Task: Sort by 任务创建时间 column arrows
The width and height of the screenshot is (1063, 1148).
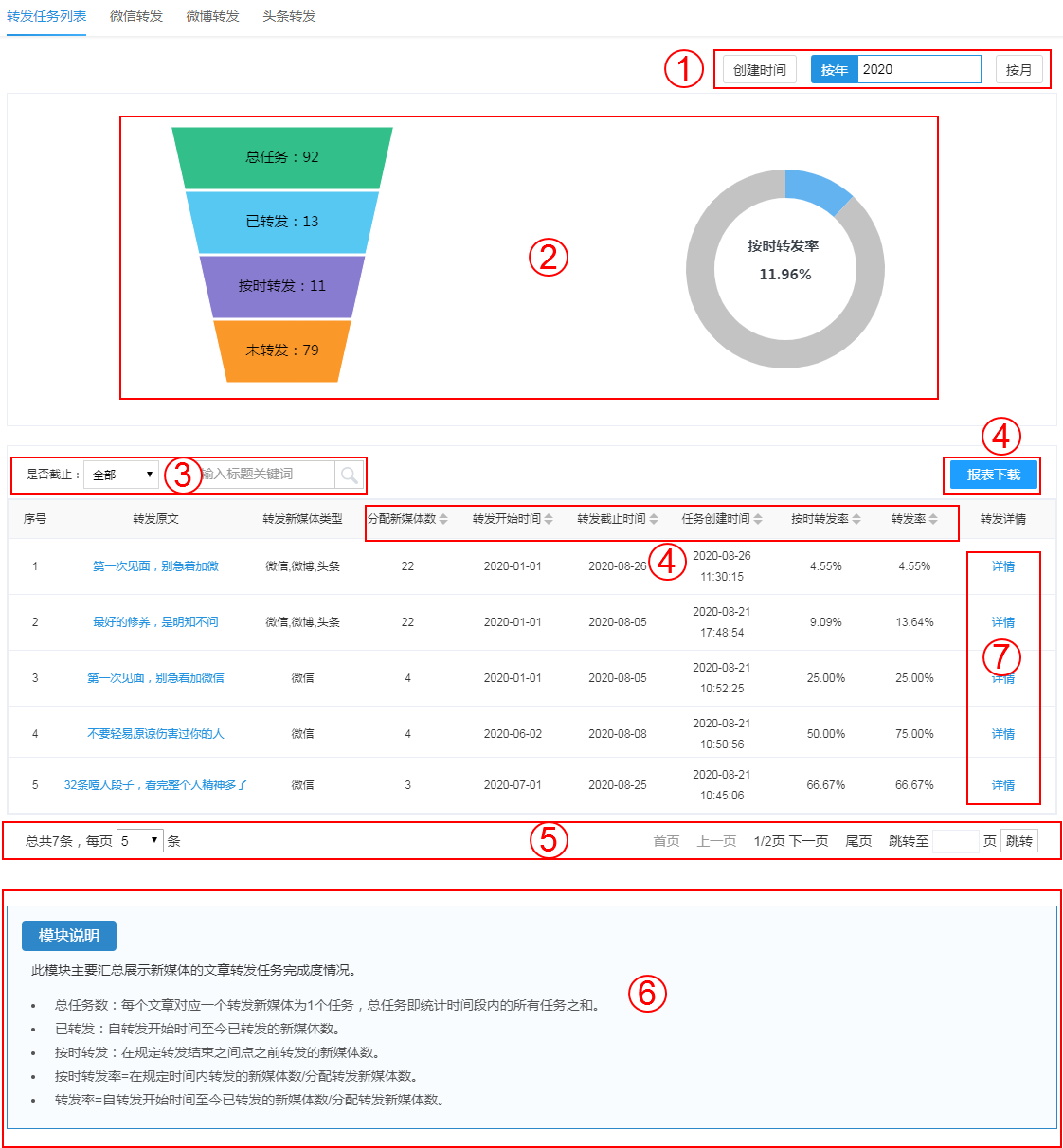Action: coord(758,519)
